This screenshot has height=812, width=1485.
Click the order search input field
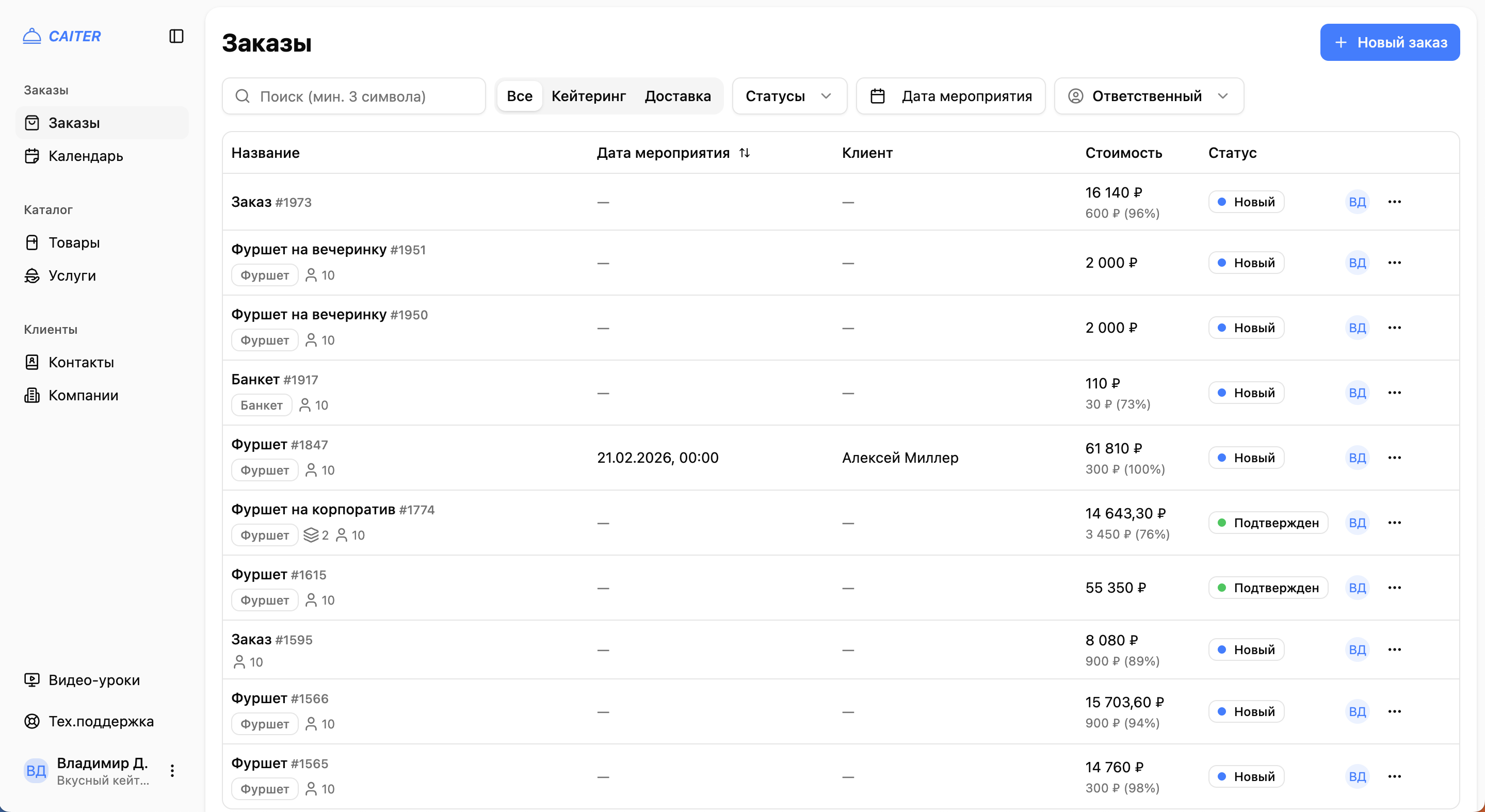[363, 96]
